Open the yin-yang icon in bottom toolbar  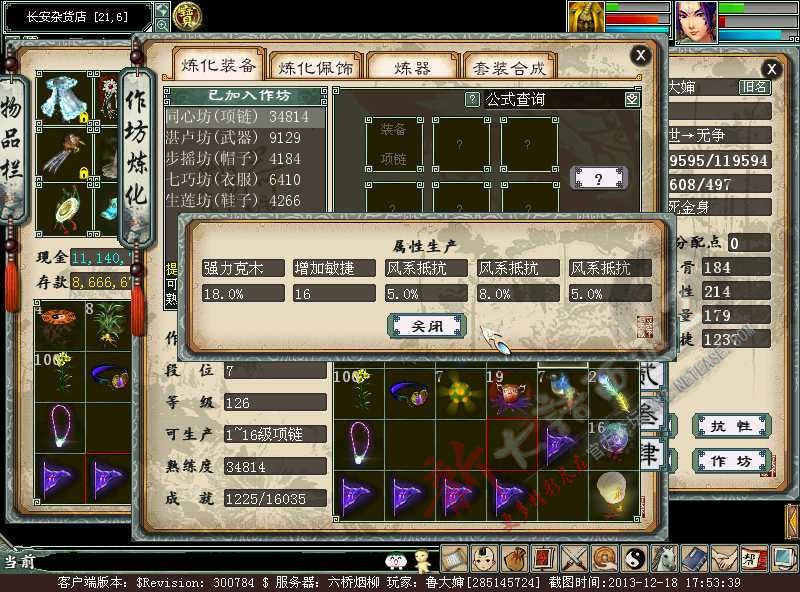pyautogui.click(x=635, y=559)
